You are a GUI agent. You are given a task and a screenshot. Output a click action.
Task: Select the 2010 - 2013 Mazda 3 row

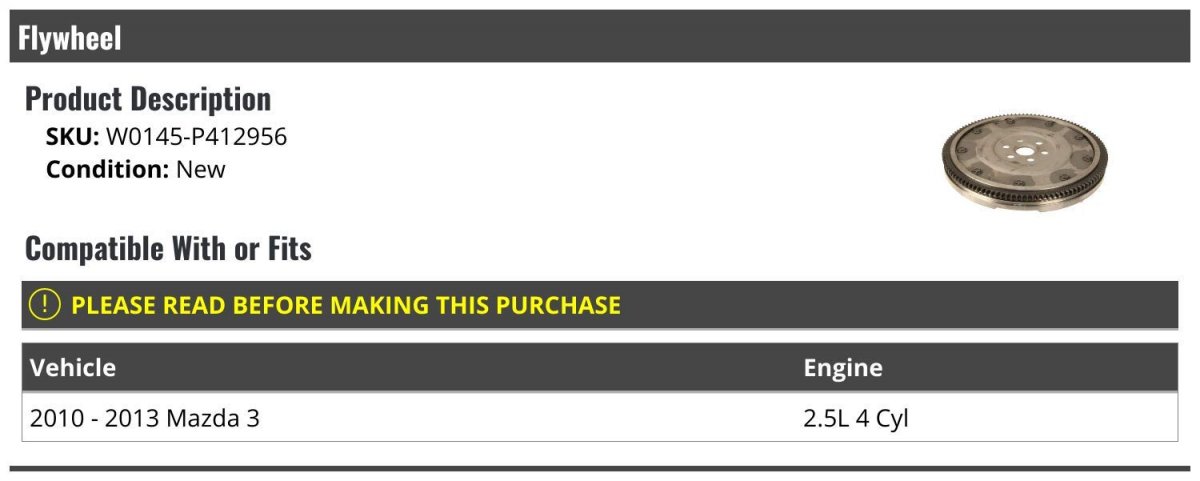tap(600, 418)
